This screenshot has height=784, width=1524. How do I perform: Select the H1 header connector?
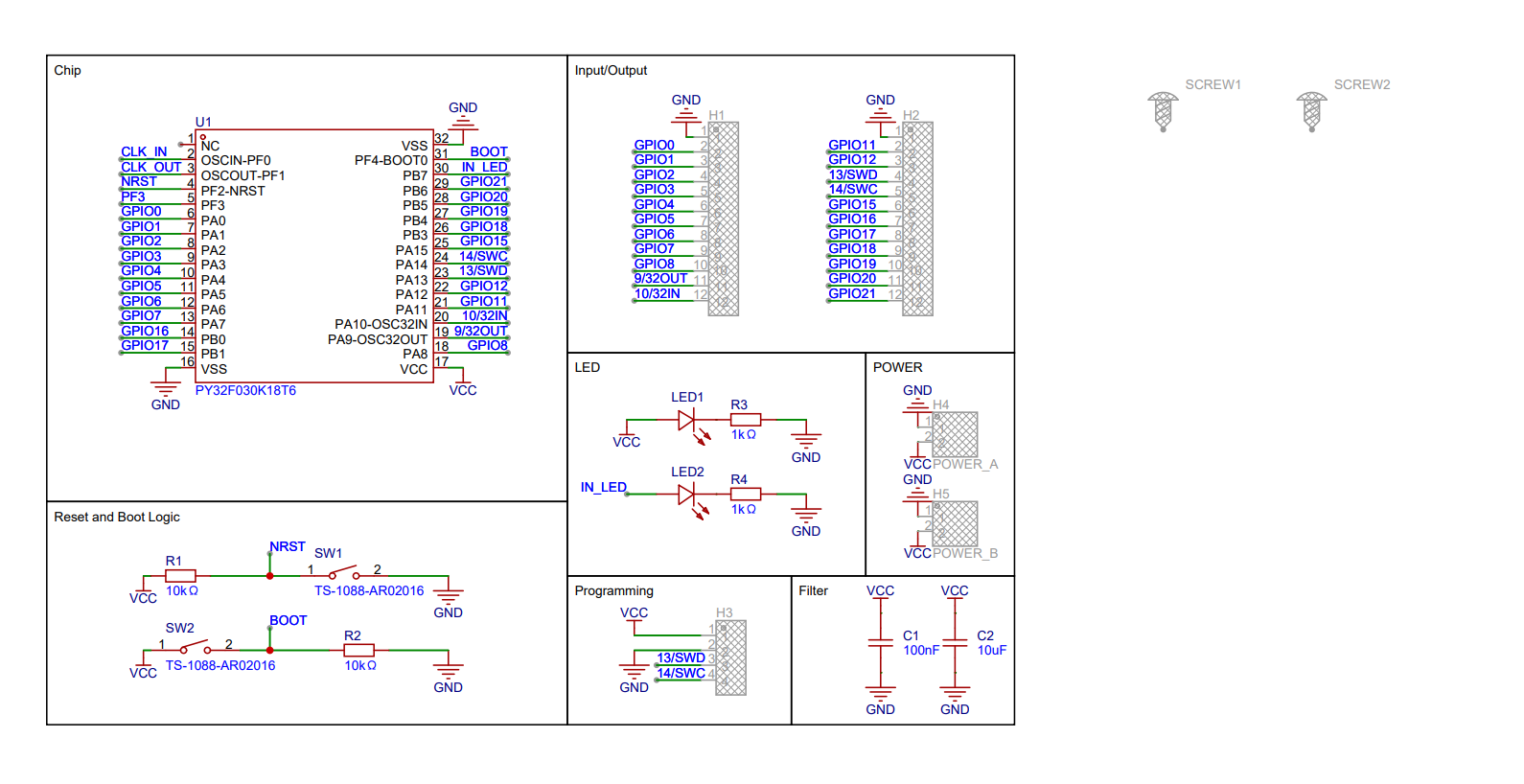click(723, 219)
